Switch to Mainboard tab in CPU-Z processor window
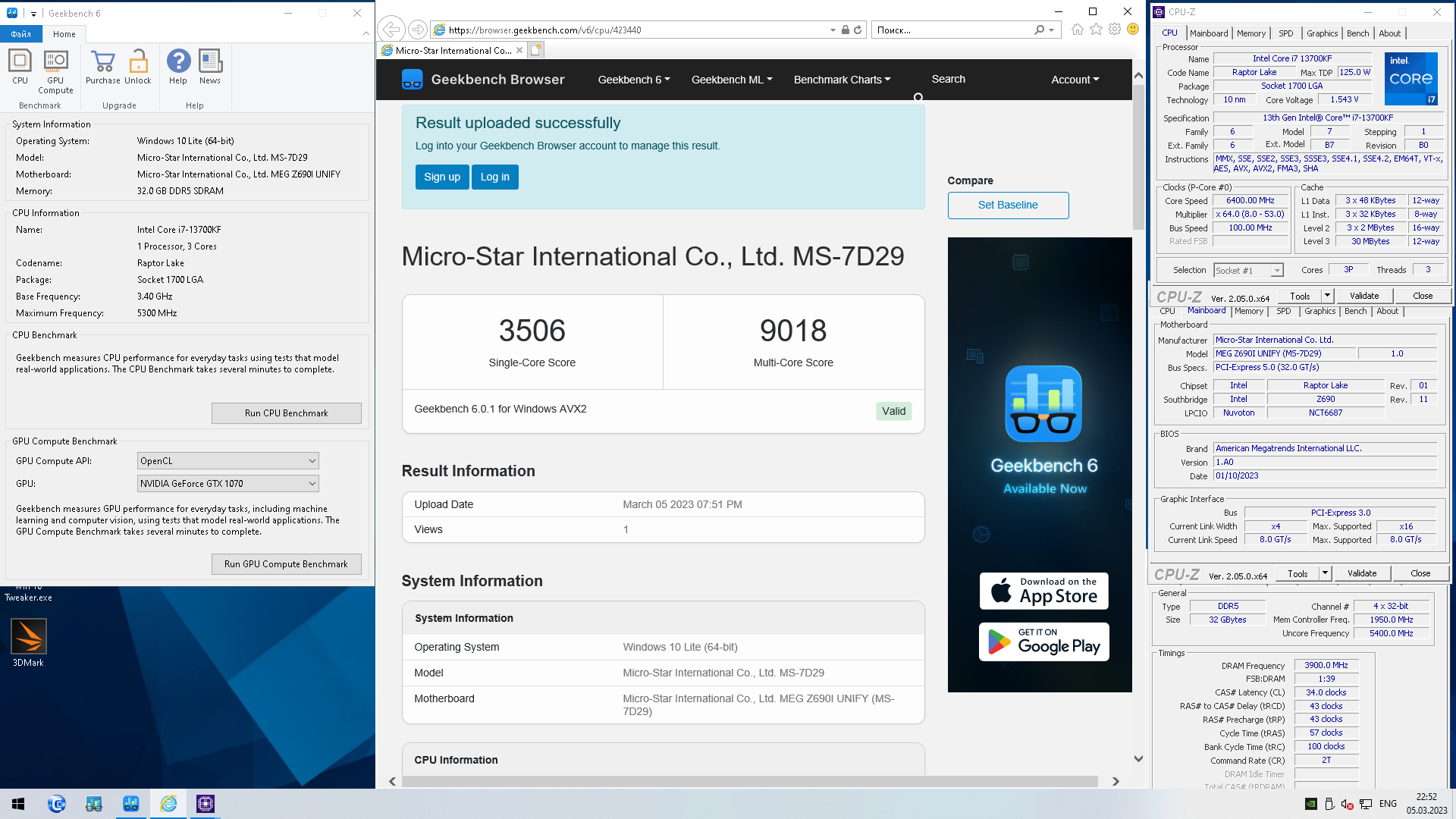 point(1208,33)
